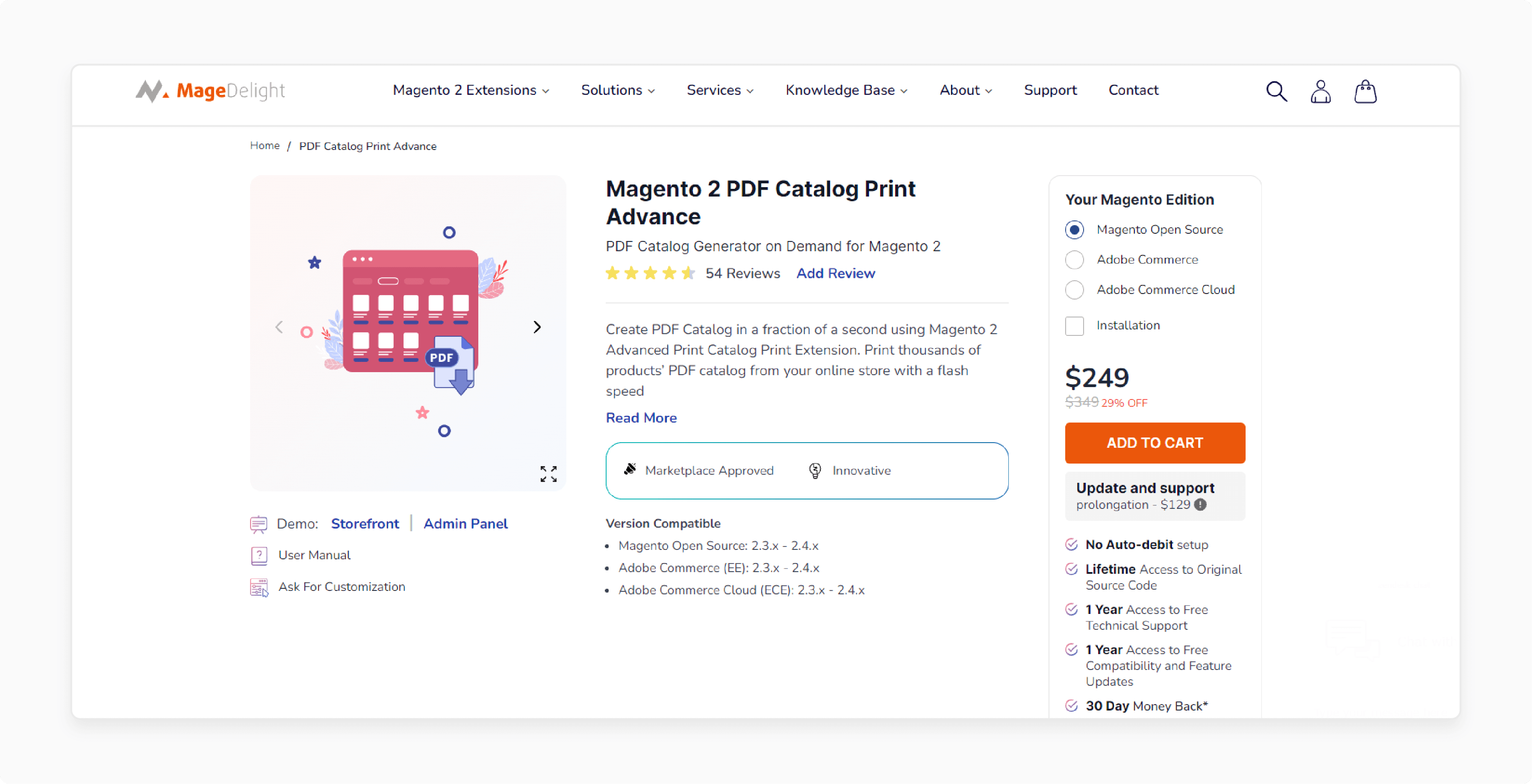The width and height of the screenshot is (1532, 784).
Task: Open the Support menu item
Action: point(1050,90)
